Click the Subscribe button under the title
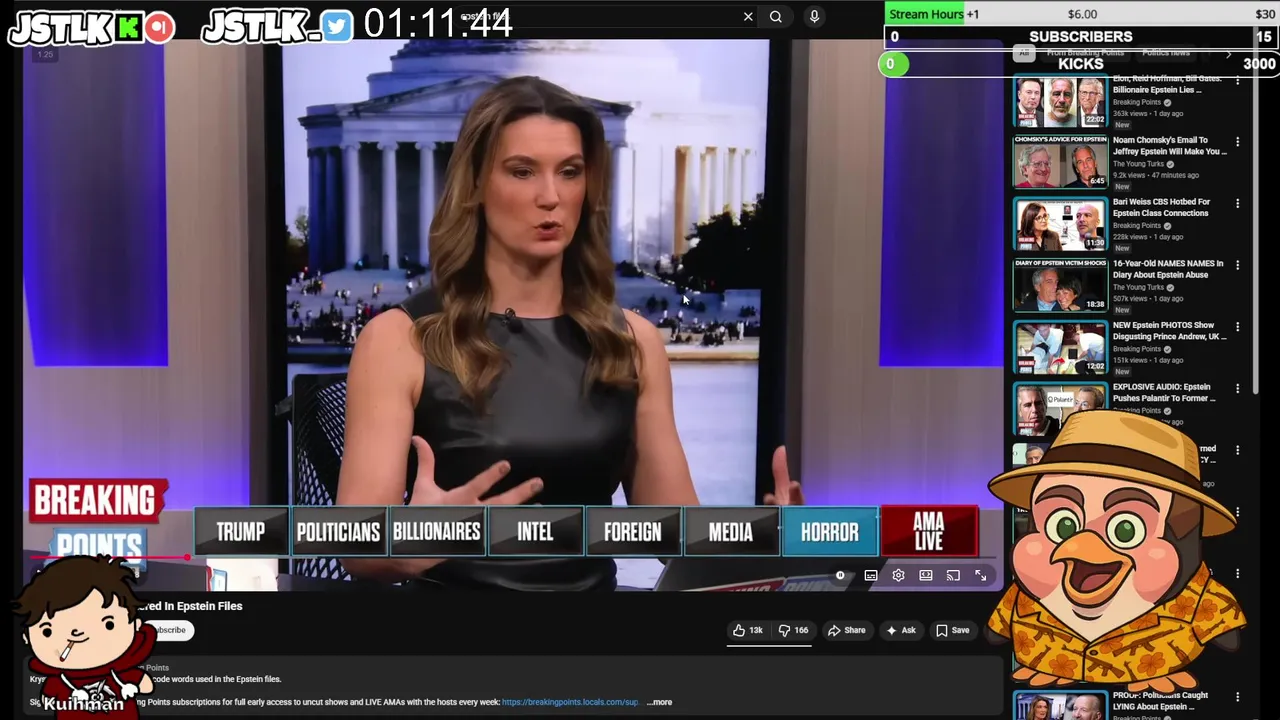Viewport: 1280px width, 720px height. (x=166, y=630)
